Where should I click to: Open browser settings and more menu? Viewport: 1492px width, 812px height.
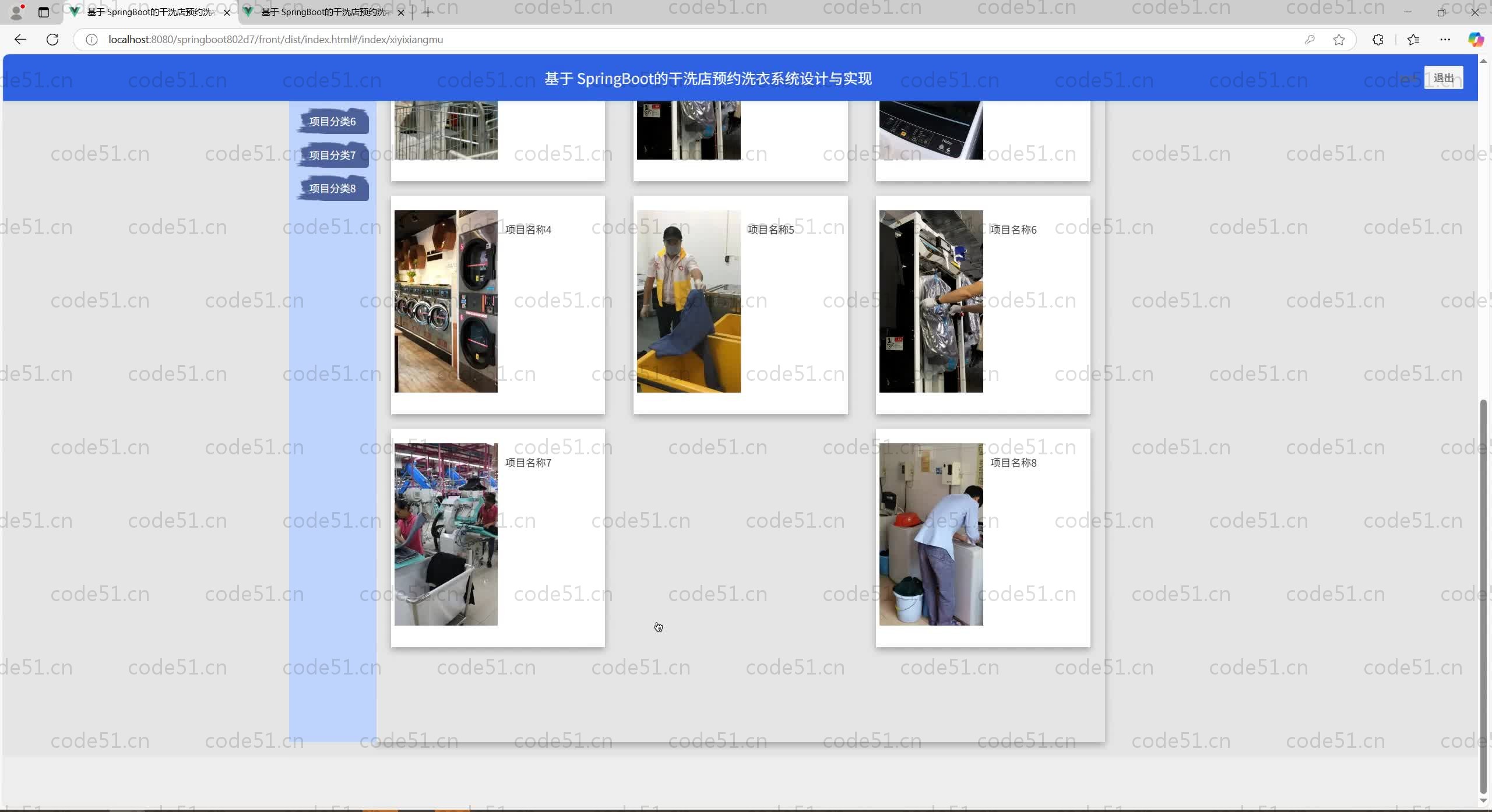pos(1445,40)
